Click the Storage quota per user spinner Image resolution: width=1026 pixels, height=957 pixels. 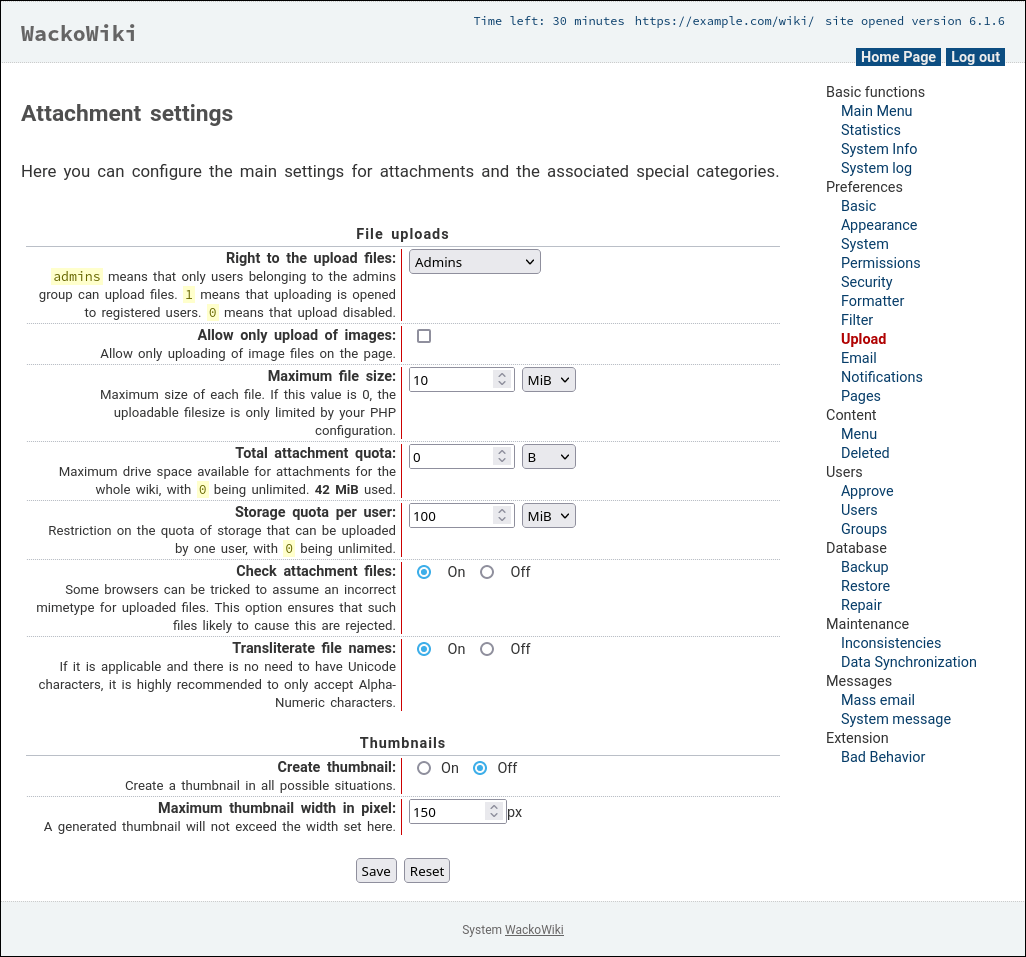(x=502, y=516)
